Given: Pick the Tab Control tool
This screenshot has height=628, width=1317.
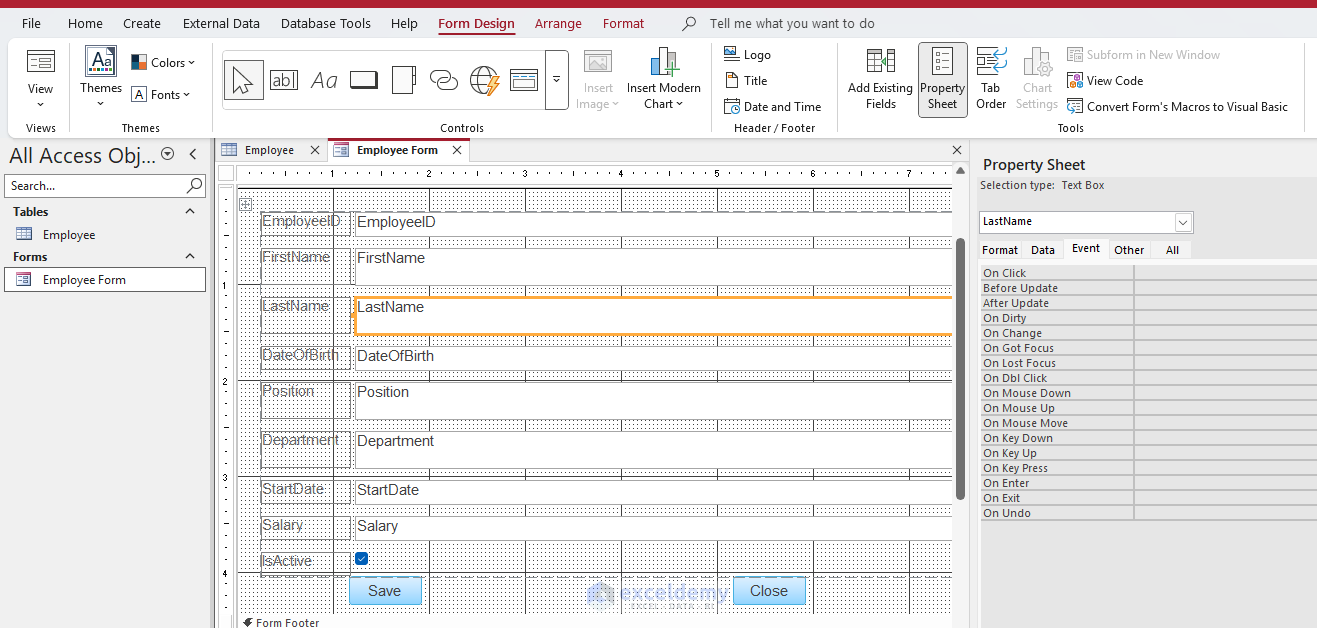Looking at the screenshot, I should pos(404,80).
